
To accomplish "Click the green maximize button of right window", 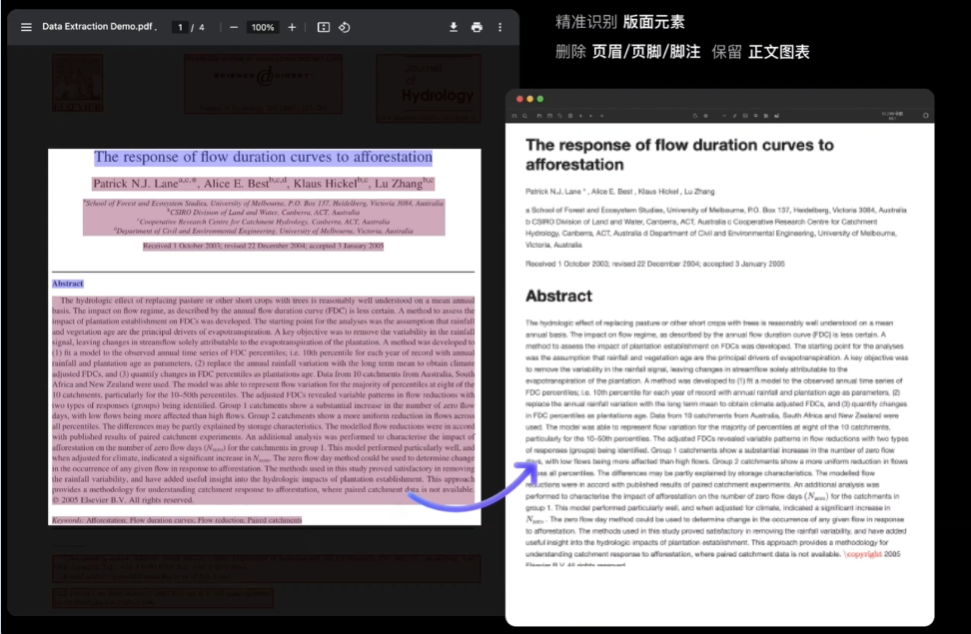I will point(540,99).
